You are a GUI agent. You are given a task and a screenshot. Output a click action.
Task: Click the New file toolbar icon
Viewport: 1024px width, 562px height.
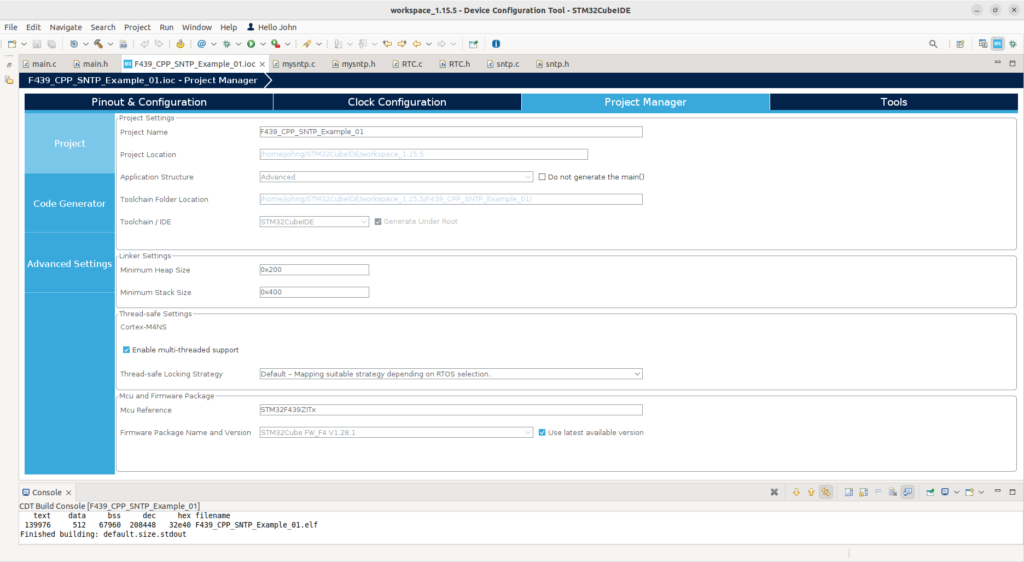pyautogui.click(x=12, y=44)
